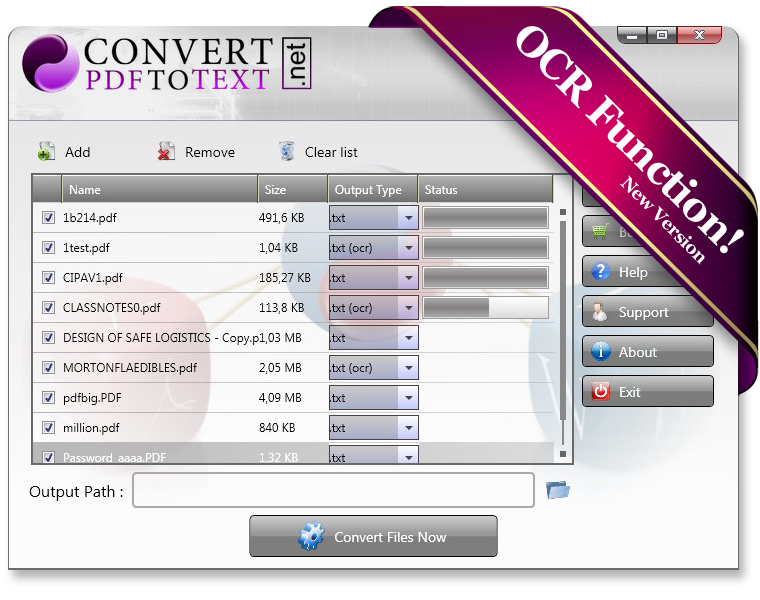The image size is (760, 600).
Task: Open output type dropdown for CLASSNOTES0.pdf
Action: 409,308
